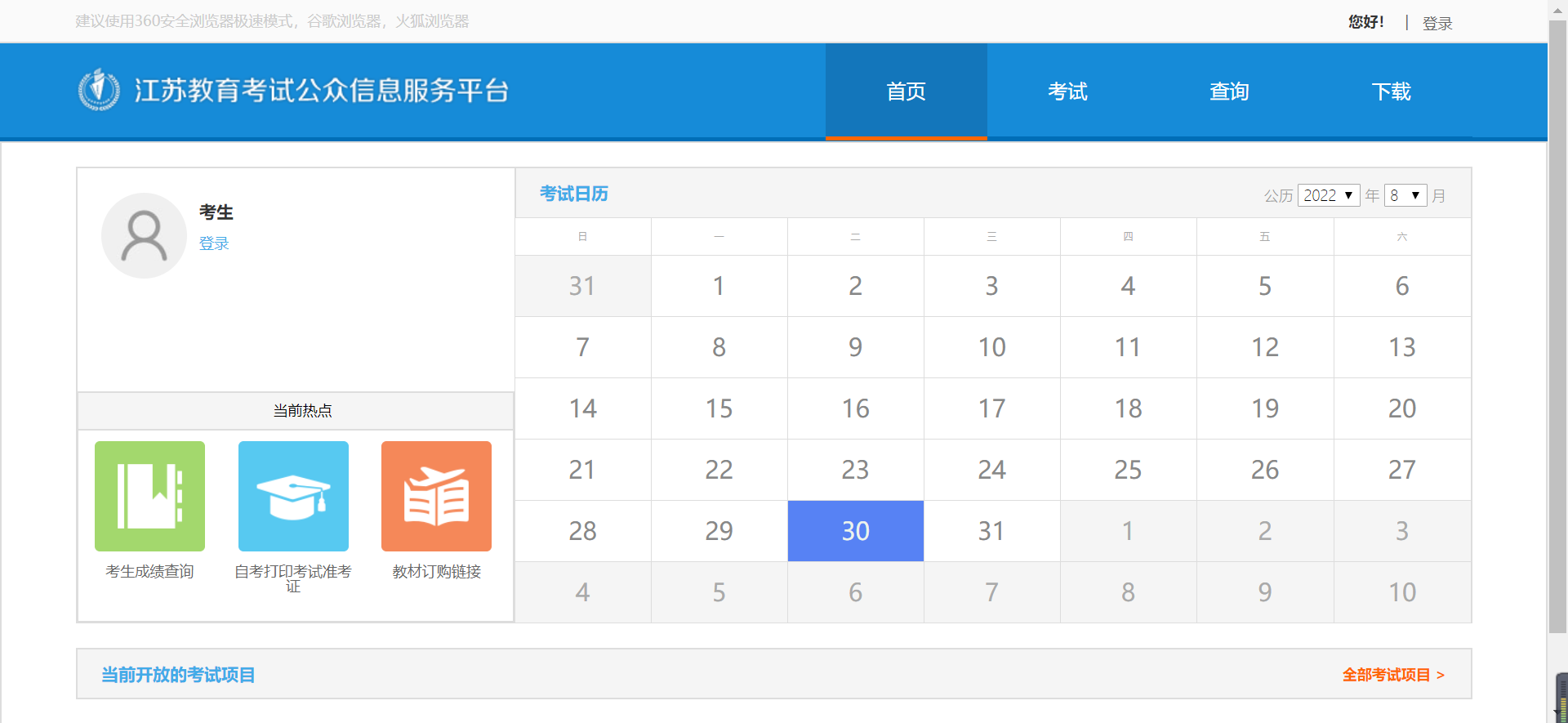Click the gray user avatar icon
This screenshot has width=1568, height=723.
[x=144, y=235]
